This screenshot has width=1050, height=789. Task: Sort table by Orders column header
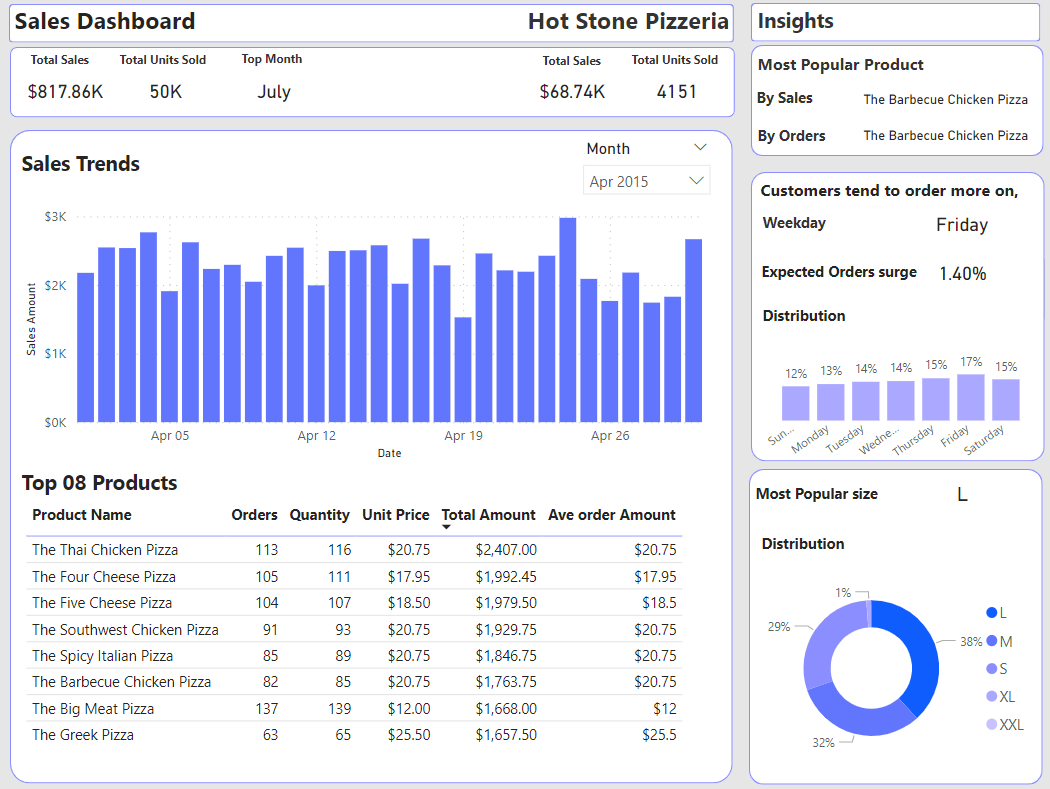pos(254,514)
